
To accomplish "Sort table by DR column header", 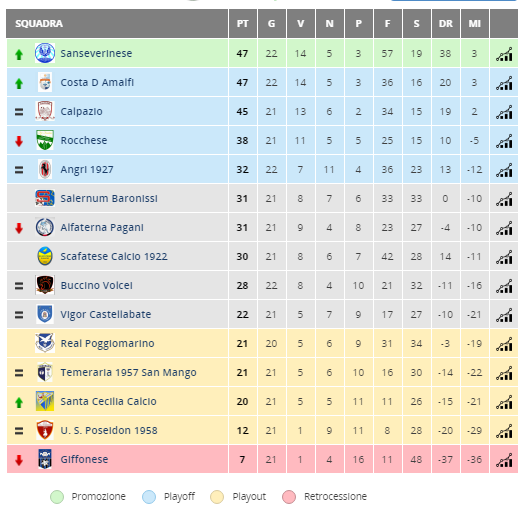I will click(x=445, y=24).
